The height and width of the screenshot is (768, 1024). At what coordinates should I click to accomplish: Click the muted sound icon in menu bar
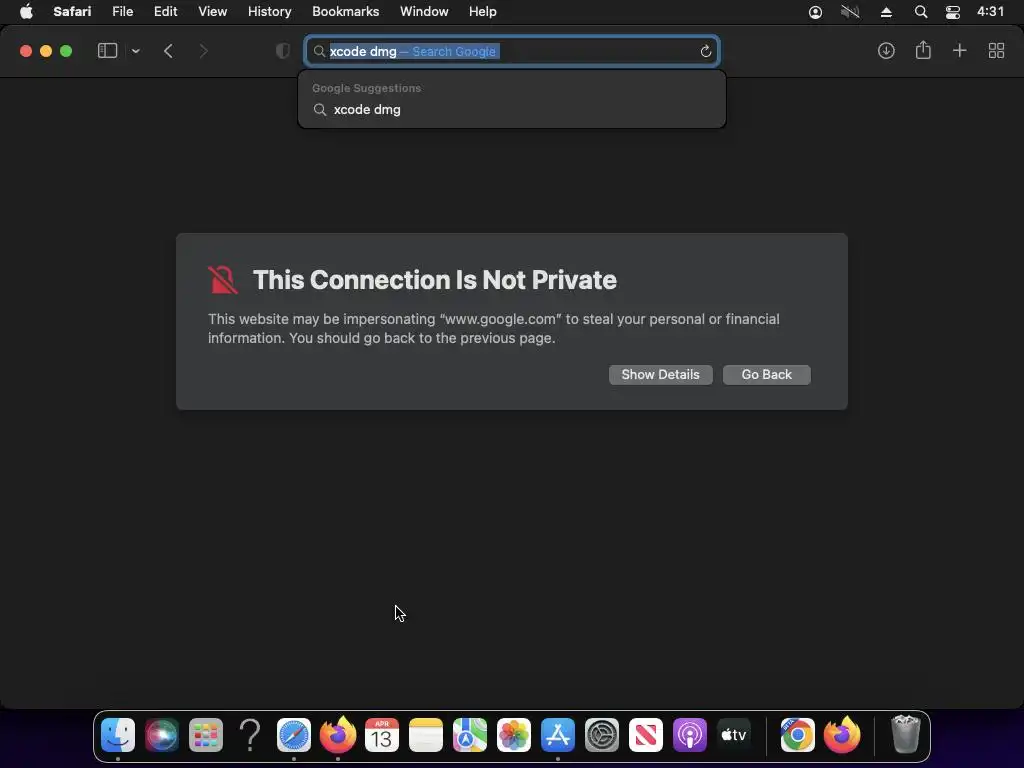click(x=850, y=12)
